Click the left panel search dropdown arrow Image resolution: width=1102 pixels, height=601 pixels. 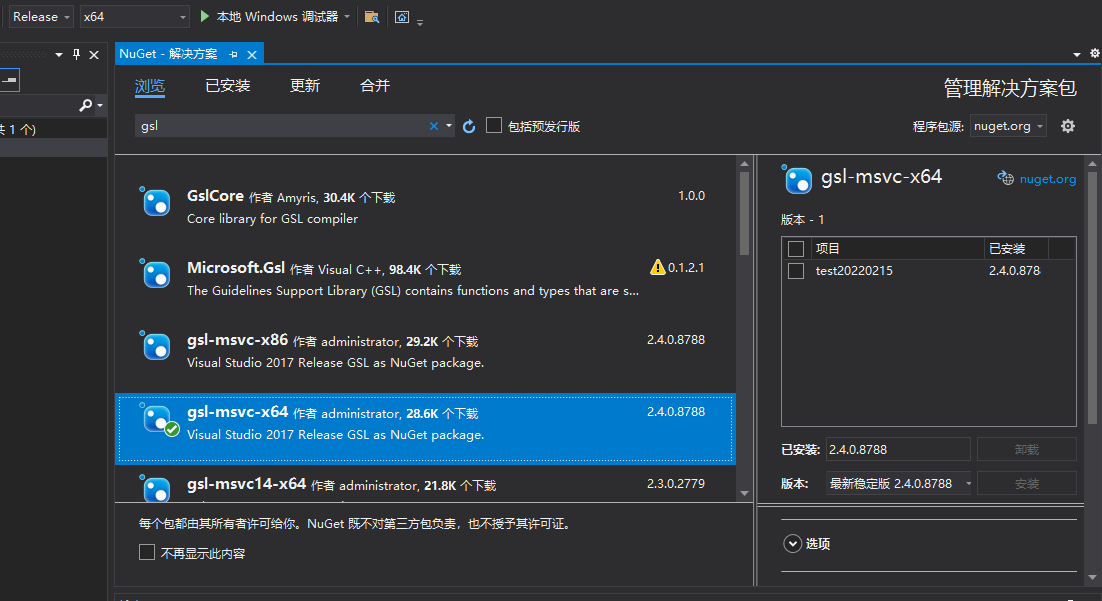click(100, 105)
